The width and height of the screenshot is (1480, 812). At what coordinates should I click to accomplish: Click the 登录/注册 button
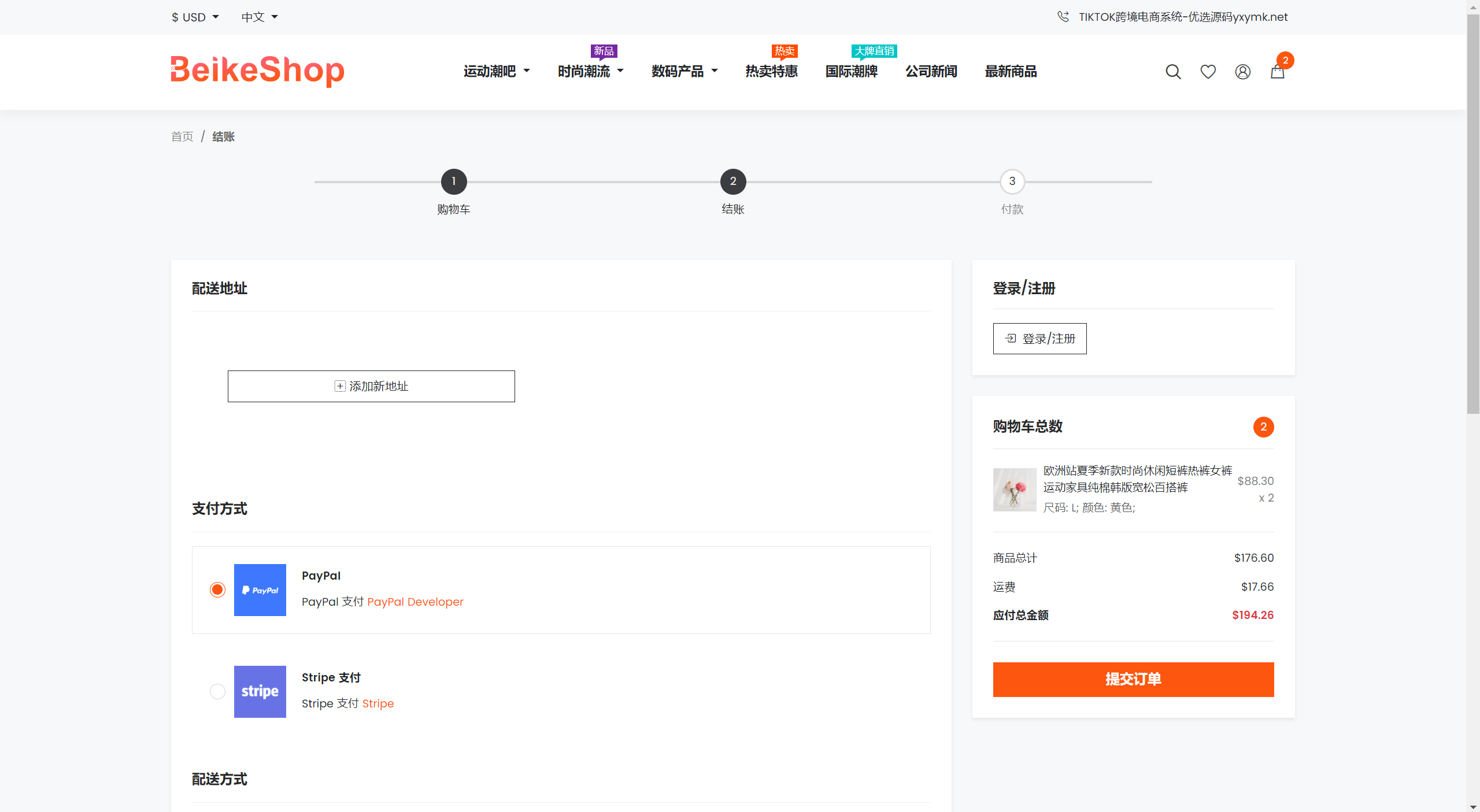(1039, 339)
